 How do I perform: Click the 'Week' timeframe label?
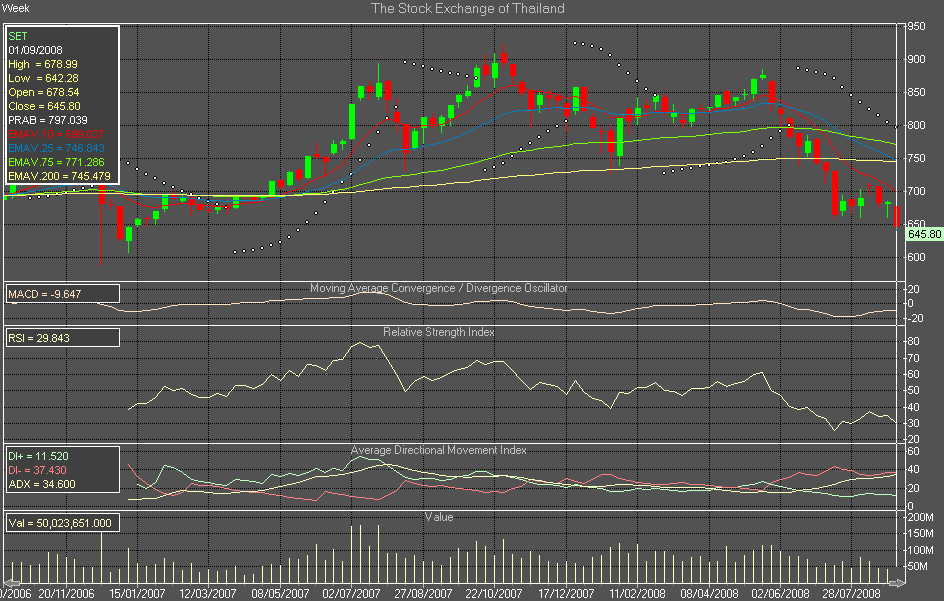coord(15,8)
